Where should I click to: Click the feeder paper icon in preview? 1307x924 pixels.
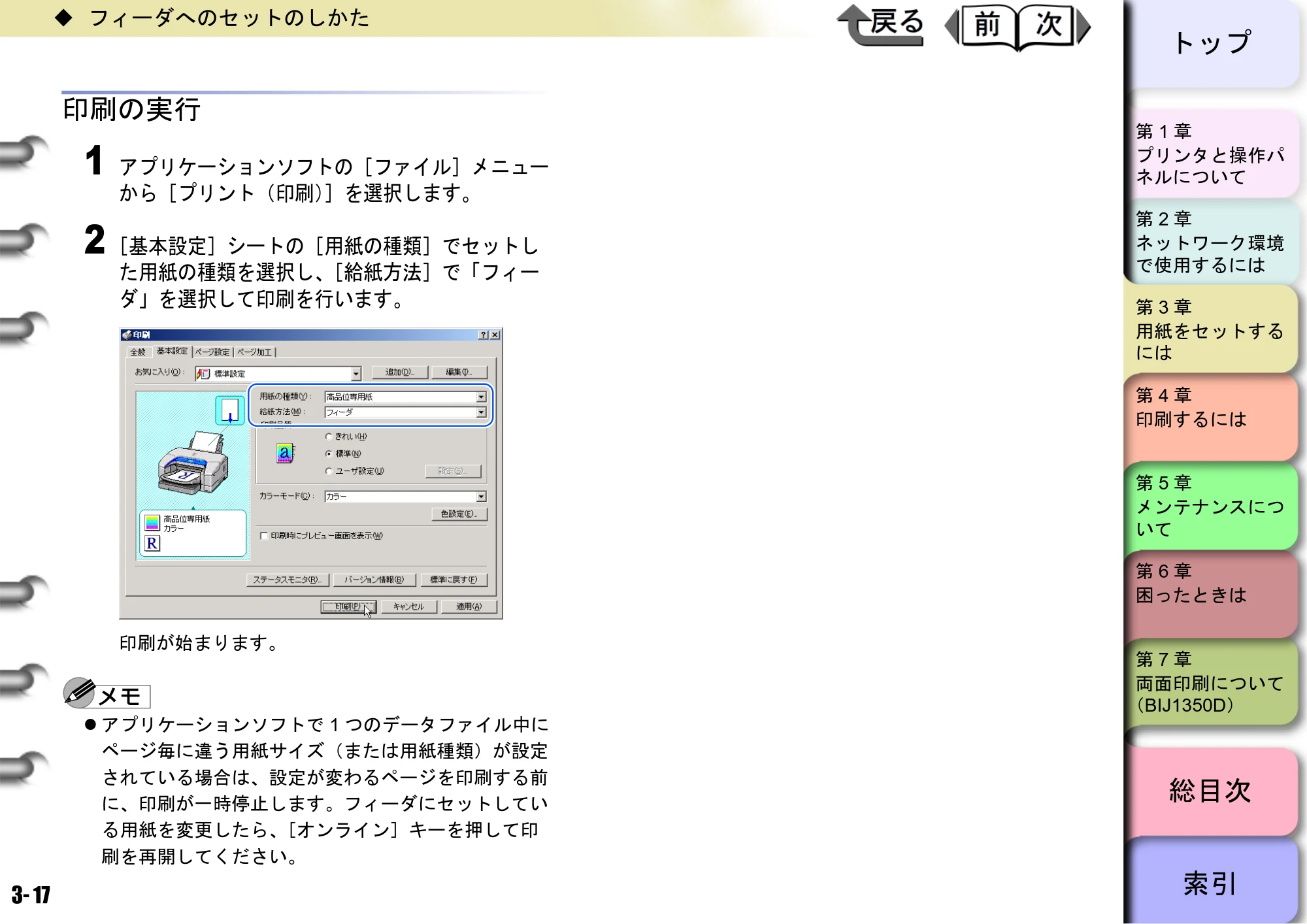[229, 410]
